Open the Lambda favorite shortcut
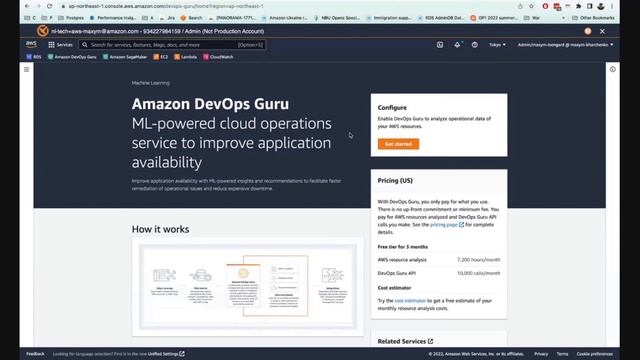 pyautogui.click(x=186, y=57)
